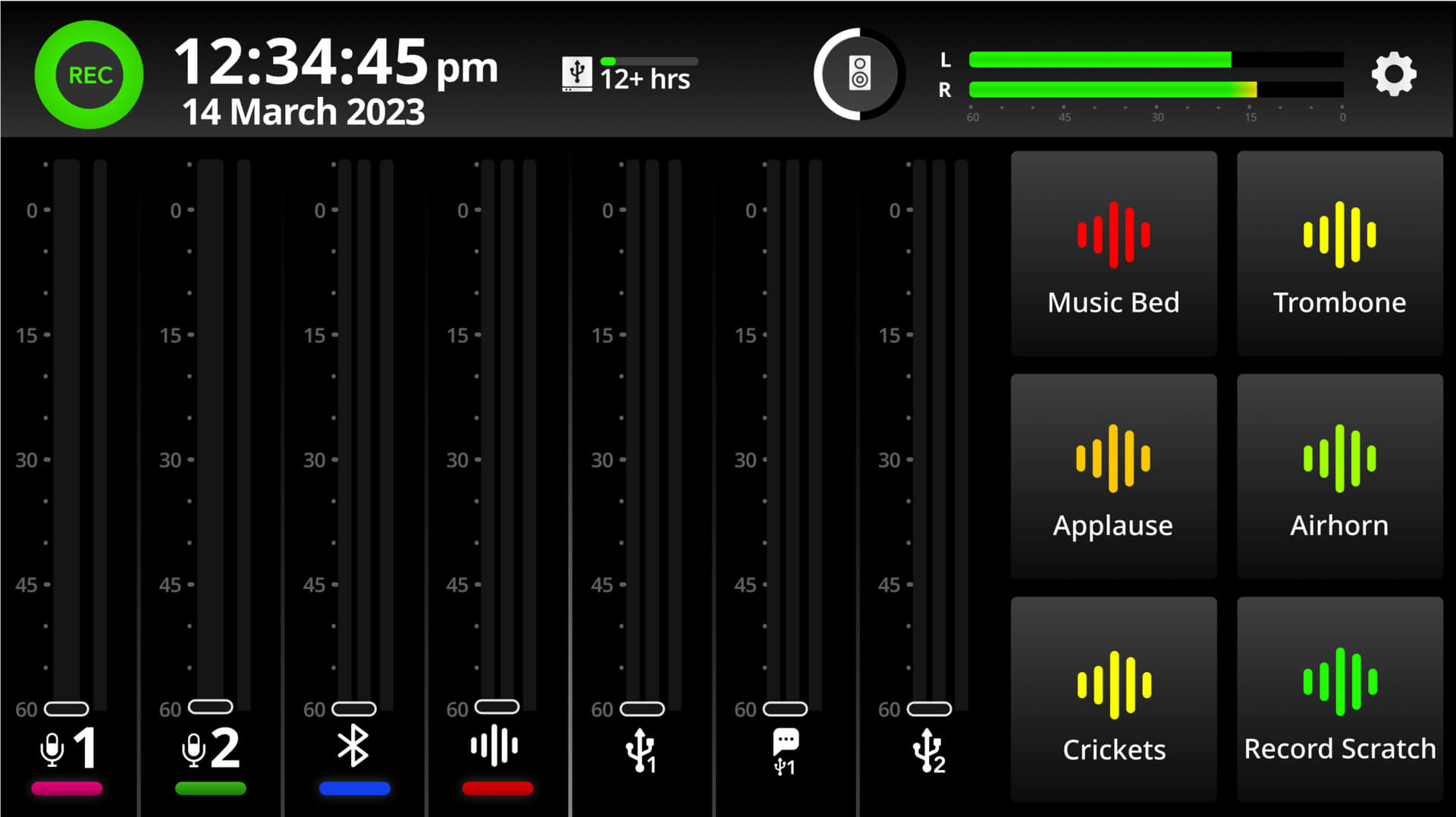
Task: Trigger the Music Bed sound pad
Action: tap(1113, 254)
